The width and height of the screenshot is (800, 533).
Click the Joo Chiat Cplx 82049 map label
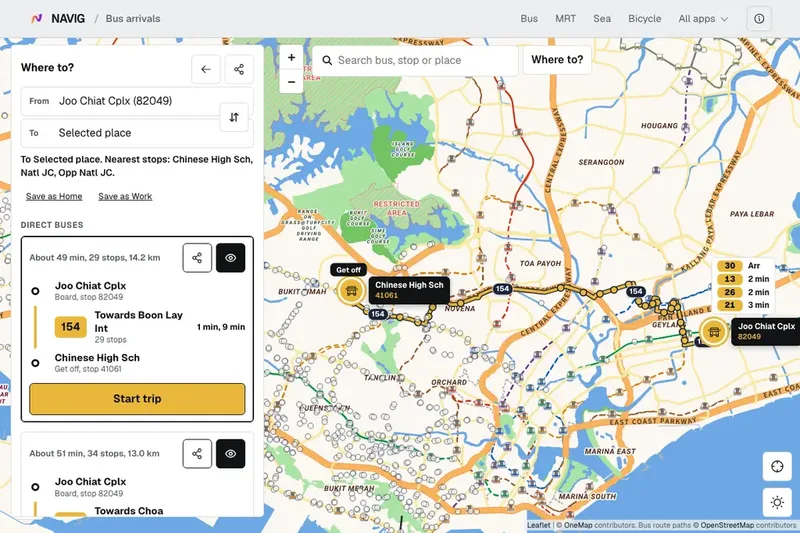click(766, 331)
